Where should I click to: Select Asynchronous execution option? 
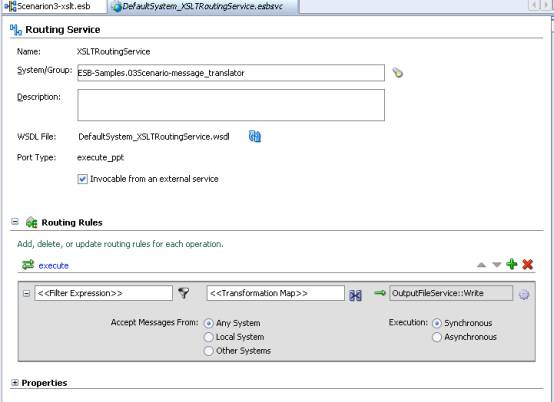pyautogui.click(x=437, y=337)
